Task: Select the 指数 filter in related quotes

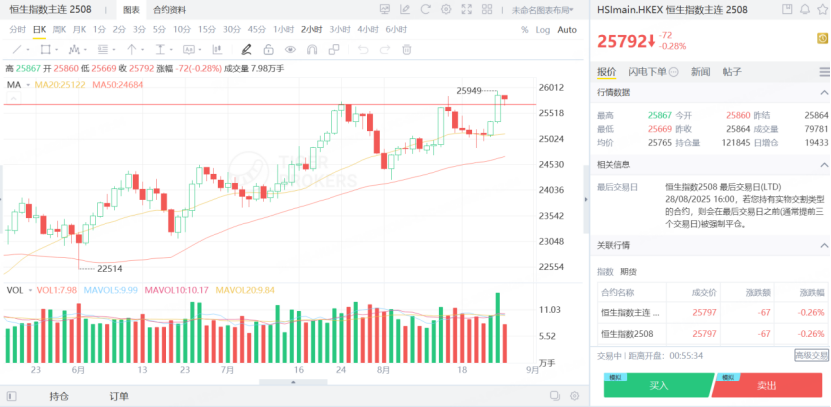Action: [605, 272]
